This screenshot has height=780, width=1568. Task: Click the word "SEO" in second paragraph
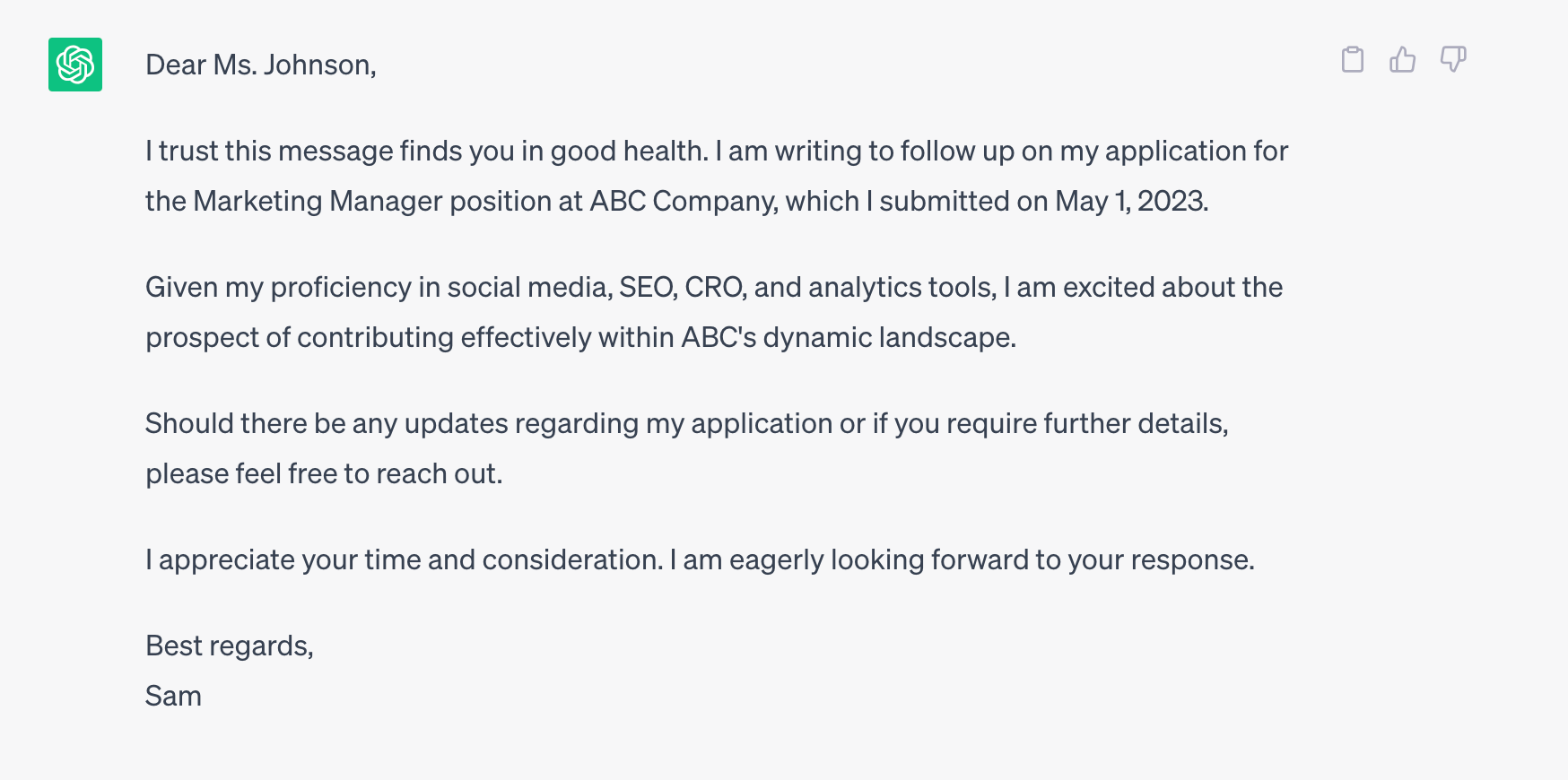(x=646, y=287)
